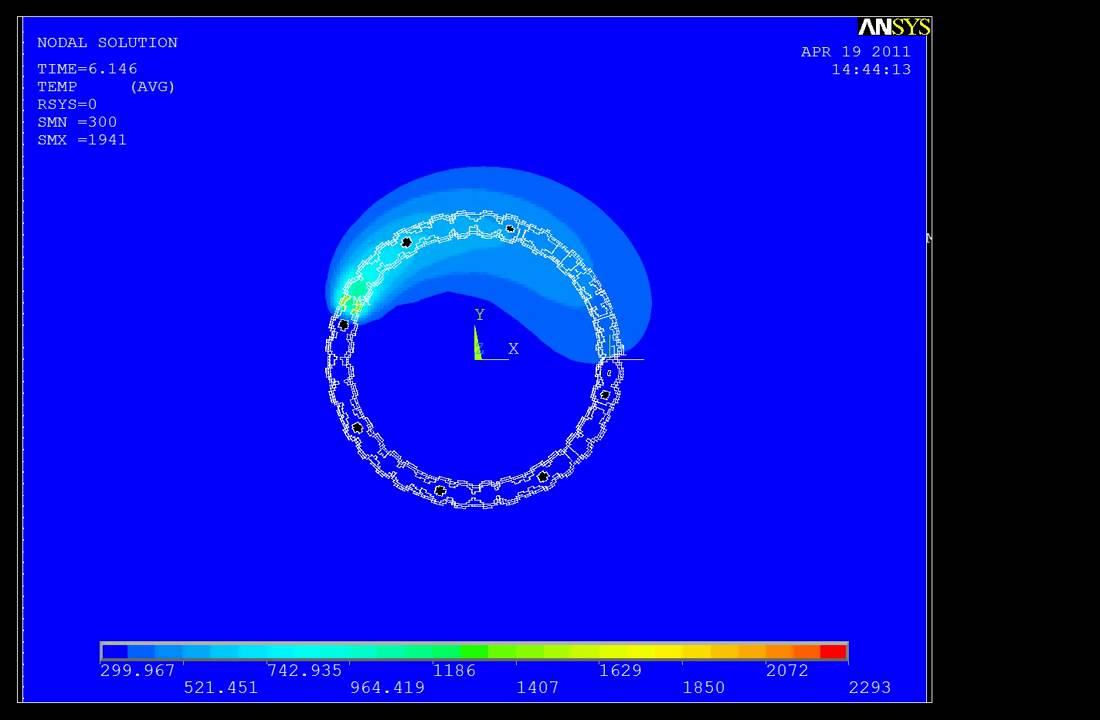
Task: Click the "SMN =300" minimum value
Action: click(77, 122)
